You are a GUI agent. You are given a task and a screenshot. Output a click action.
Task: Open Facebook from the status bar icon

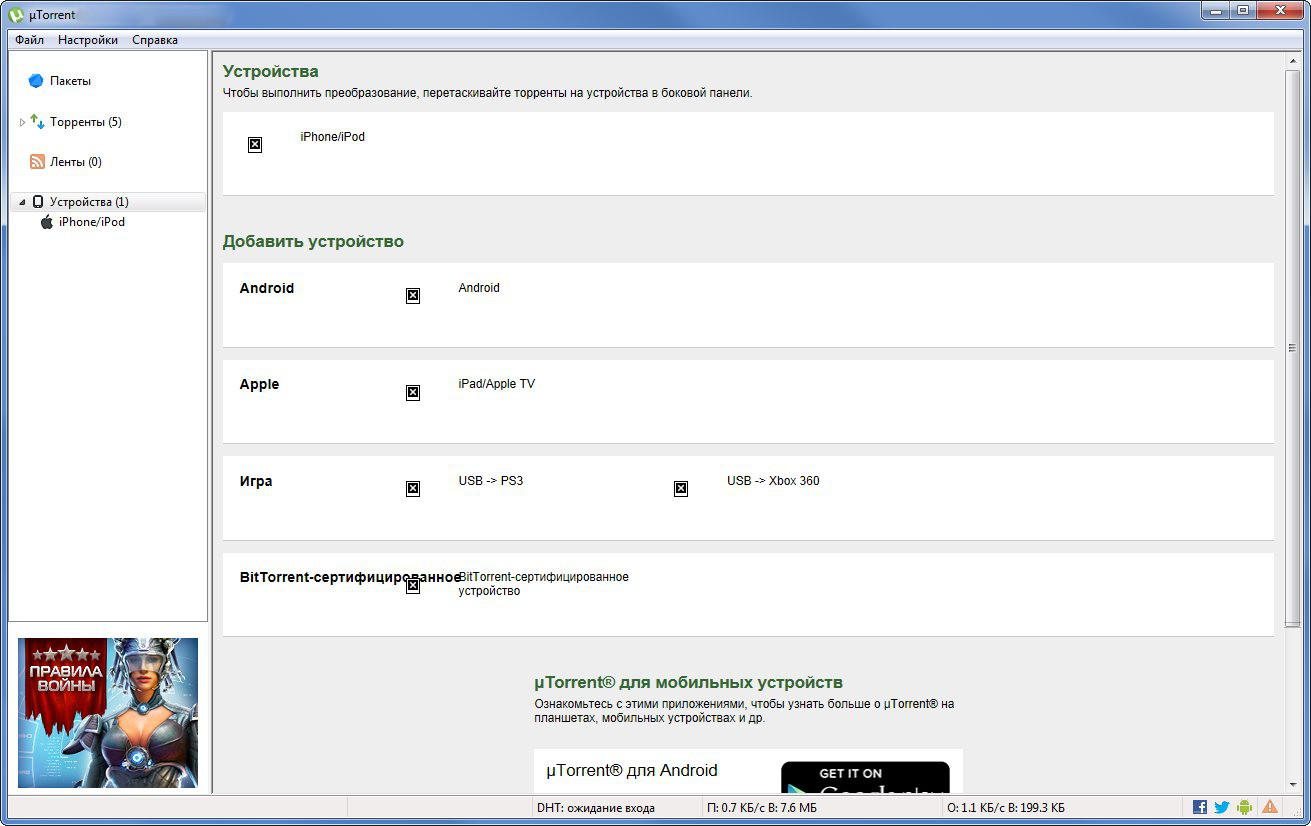(1200, 807)
